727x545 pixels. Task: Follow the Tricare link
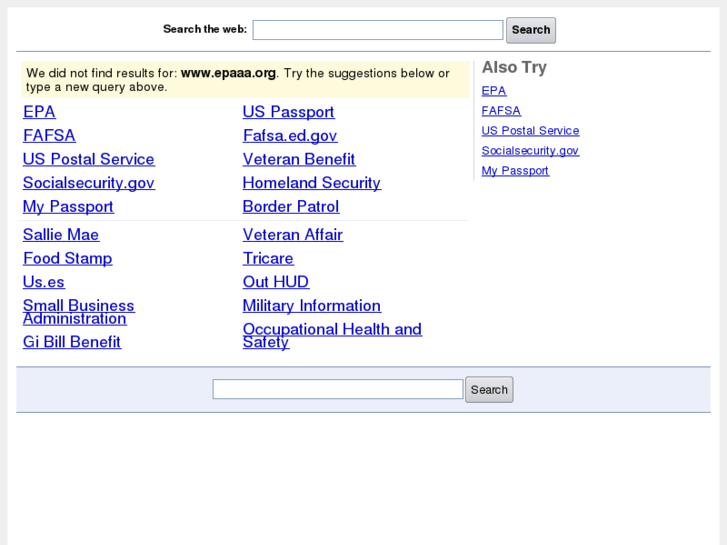268,258
